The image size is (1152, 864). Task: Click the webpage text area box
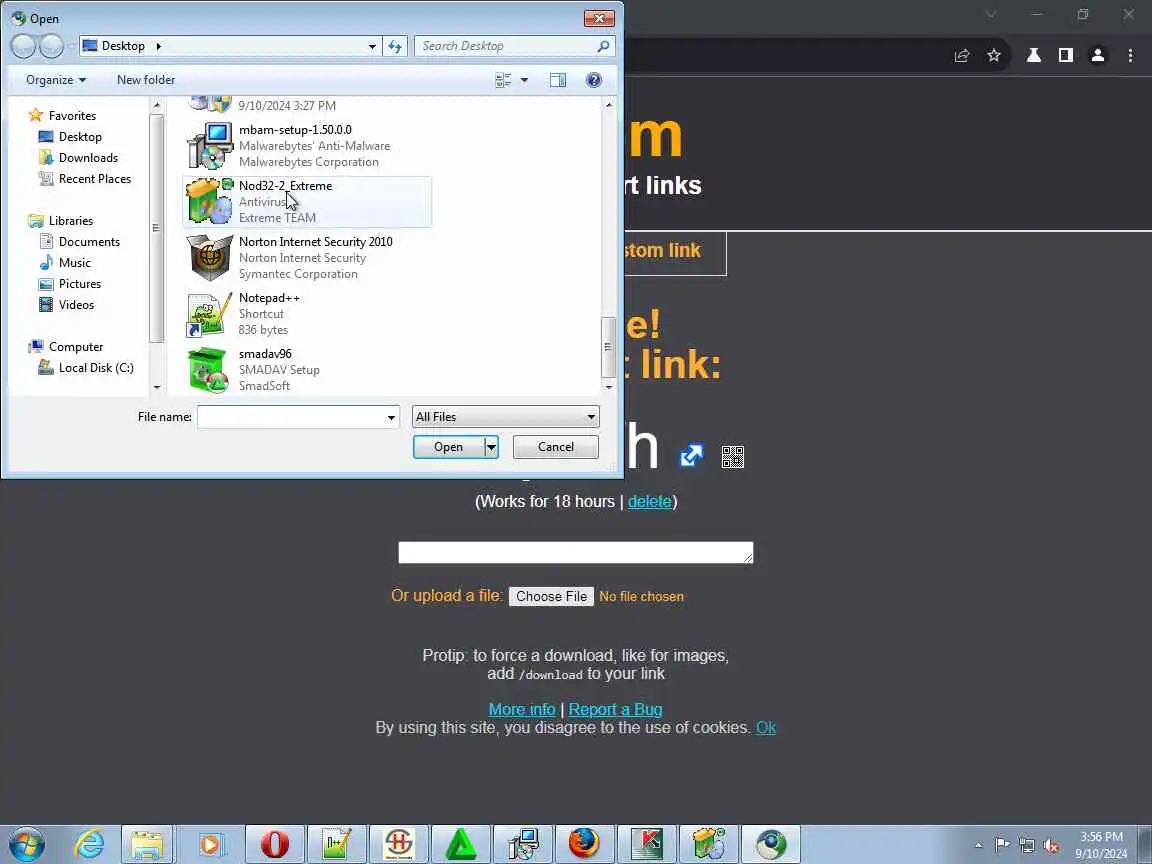575,552
